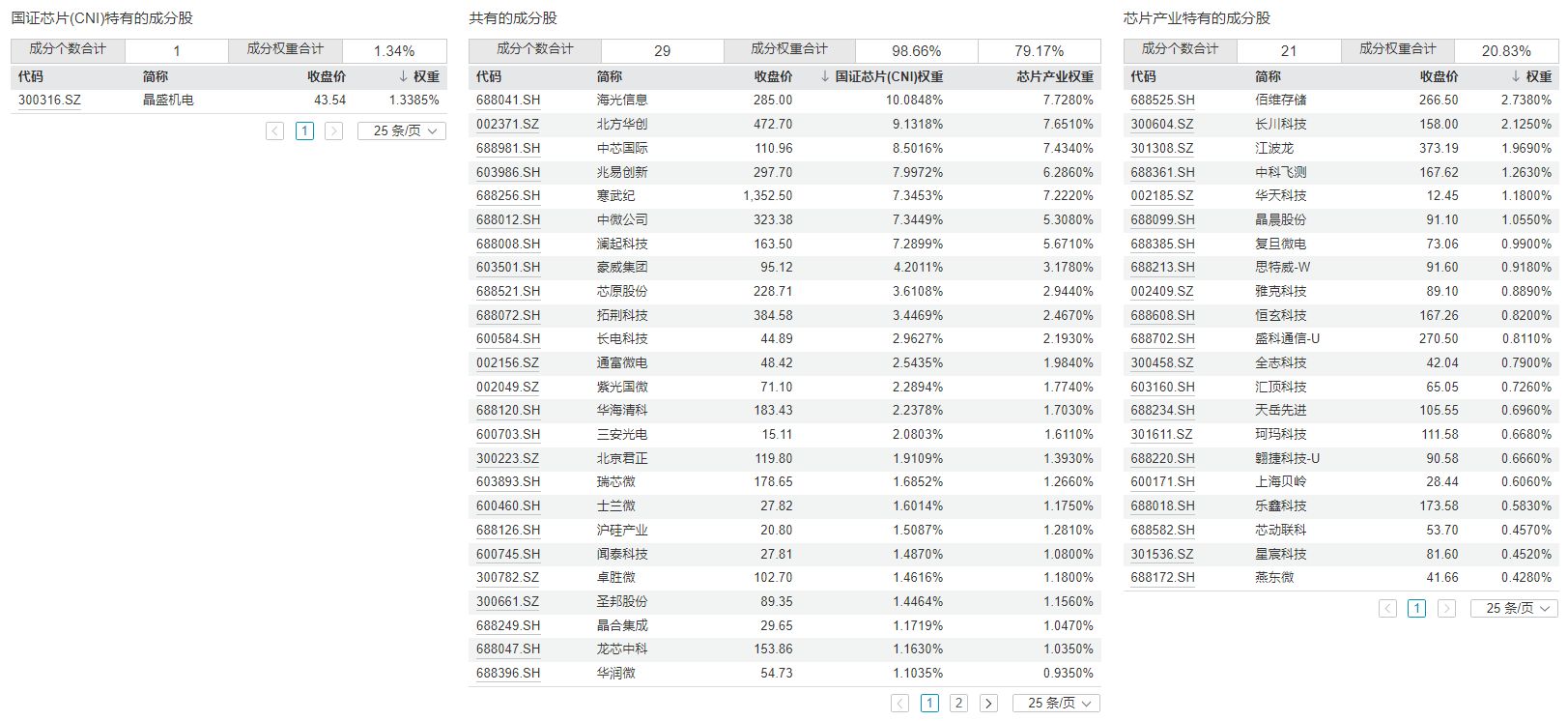Open stock code 603986.SH link
The image size is (1568, 721).
508,172
